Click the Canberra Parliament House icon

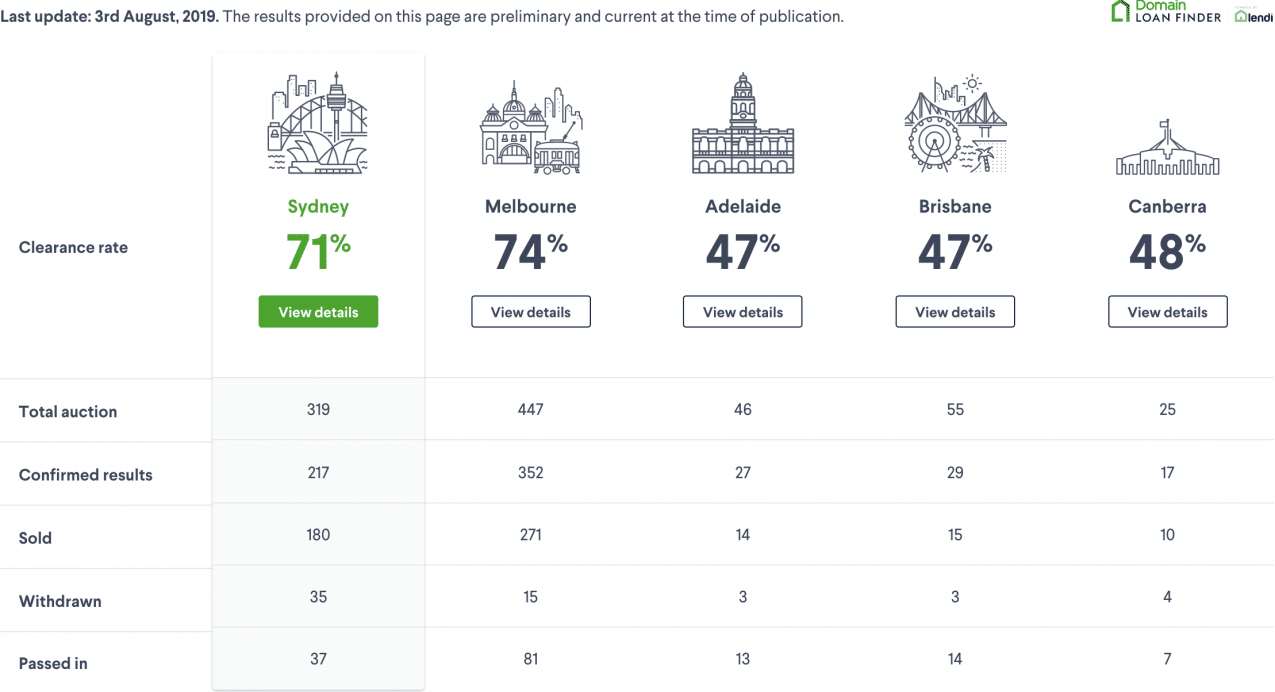[x=1167, y=148]
